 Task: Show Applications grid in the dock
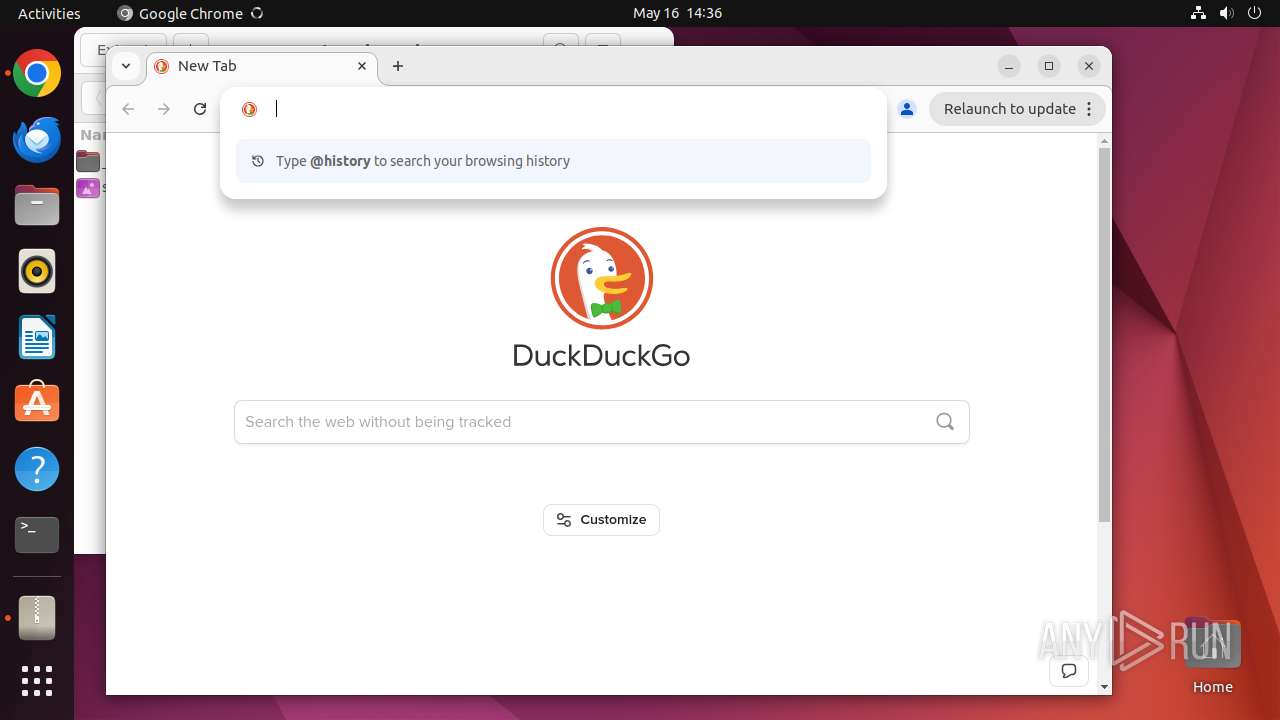coord(37,681)
